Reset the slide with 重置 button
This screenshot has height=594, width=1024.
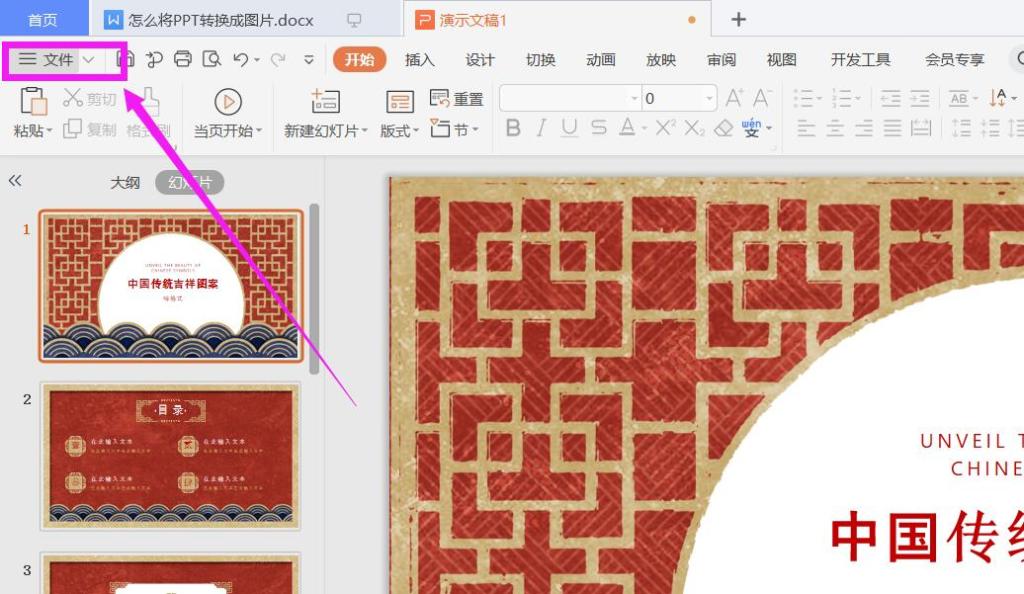456,99
